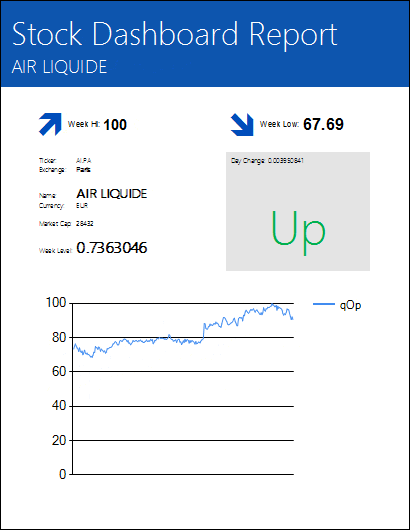The width and height of the screenshot is (410, 530).
Task: Click the qOp legend line marker
Action: 324,304
